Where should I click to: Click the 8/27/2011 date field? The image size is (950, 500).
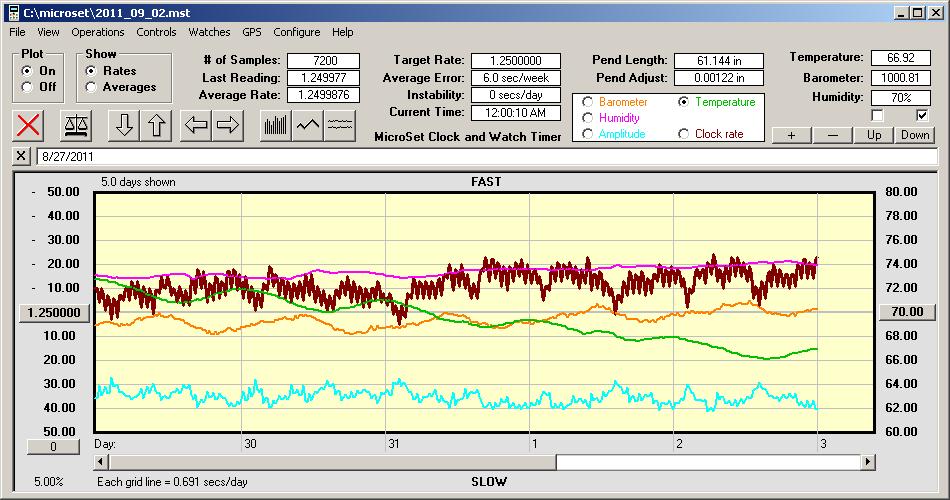(487, 156)
